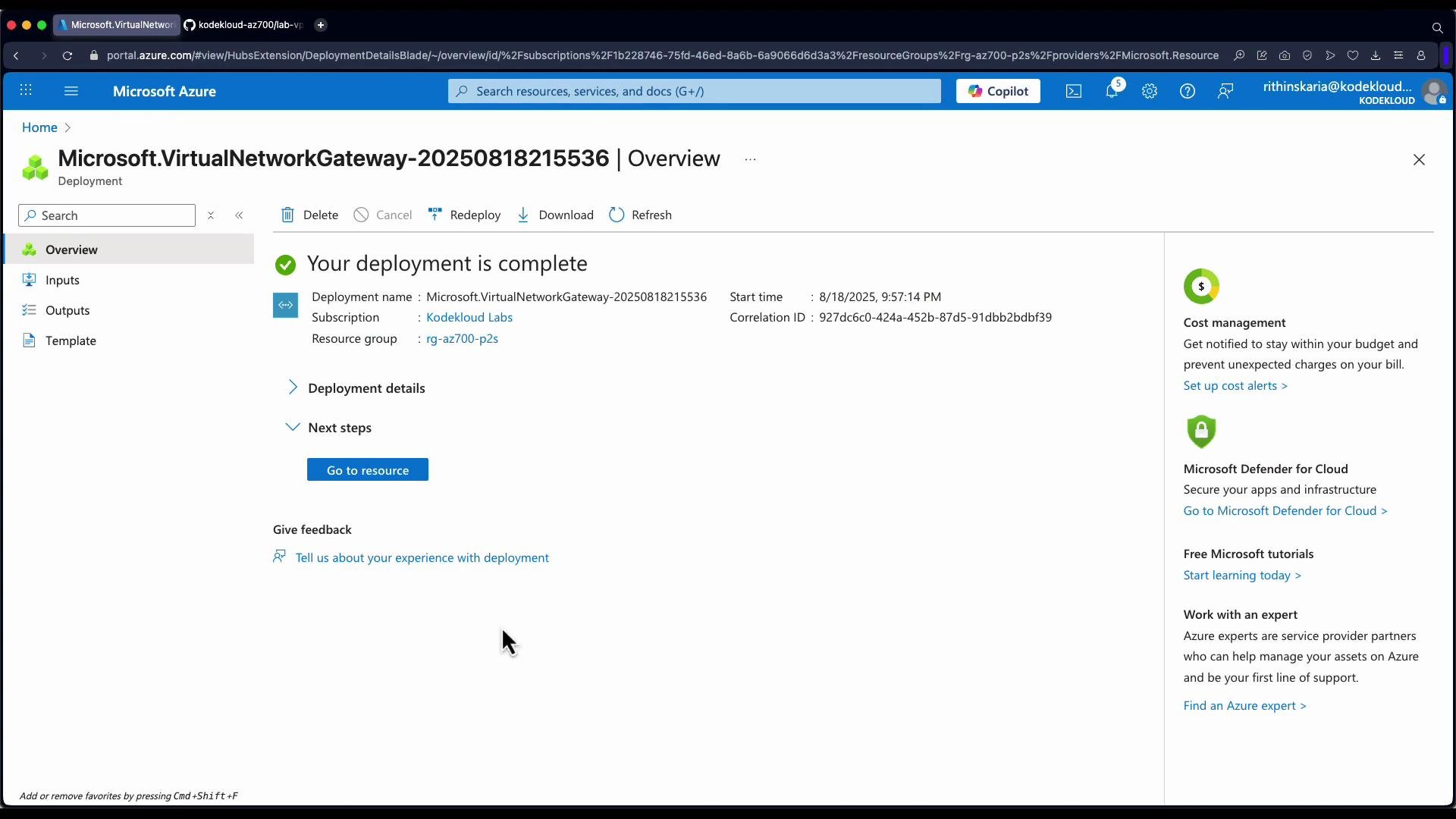Reload the page with browser refresh icon
The width and height of the screenshot is (1456, 819).
click(67, 55)
